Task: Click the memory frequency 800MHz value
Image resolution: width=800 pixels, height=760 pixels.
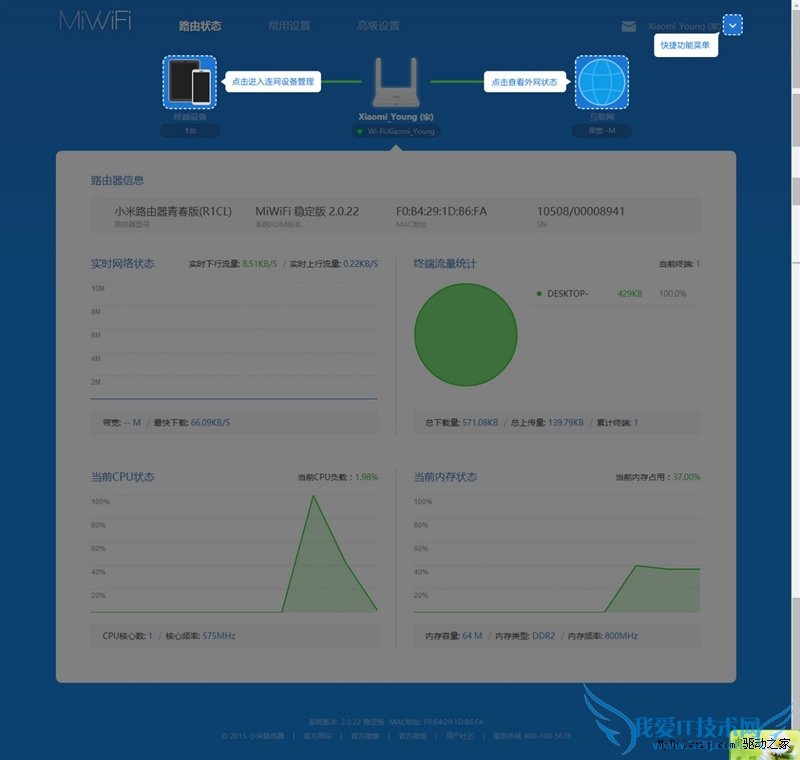Action: tap(621, 636)
